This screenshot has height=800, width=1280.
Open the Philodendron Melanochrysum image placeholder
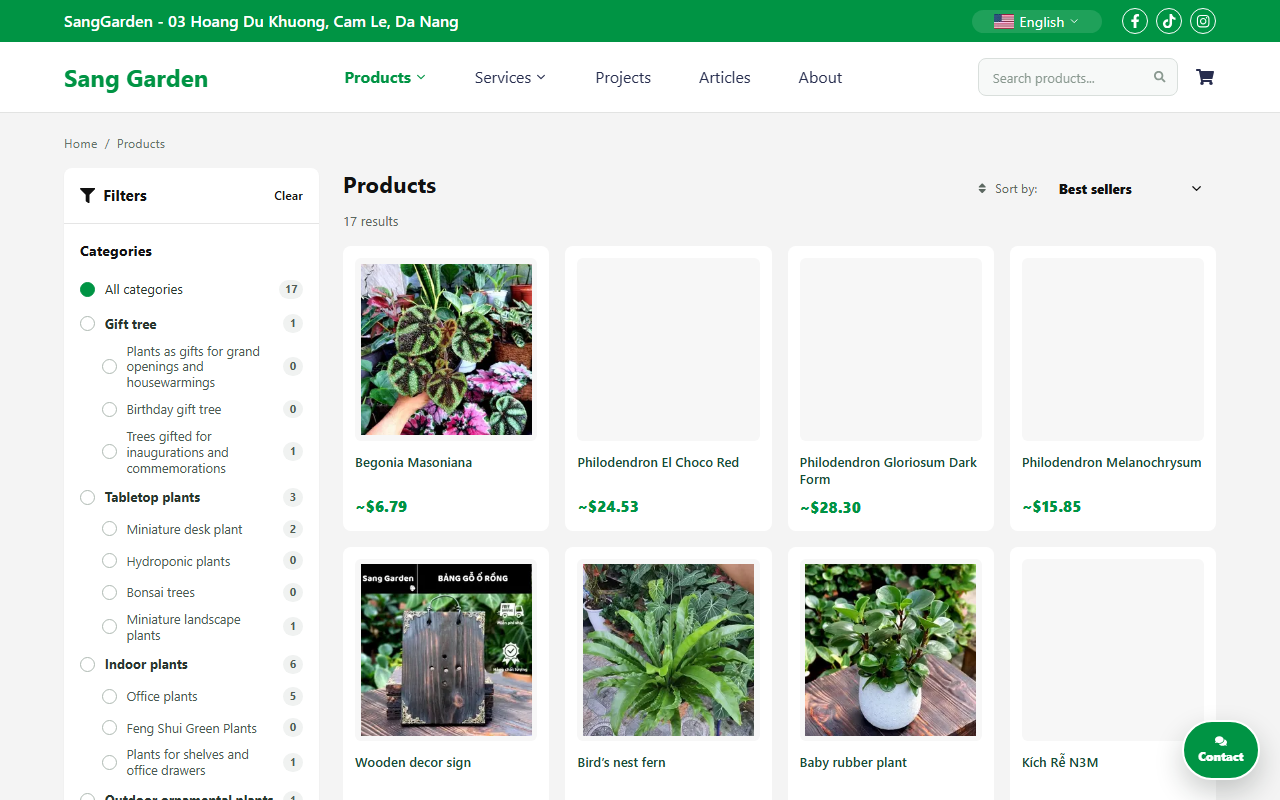[1113, 349]
